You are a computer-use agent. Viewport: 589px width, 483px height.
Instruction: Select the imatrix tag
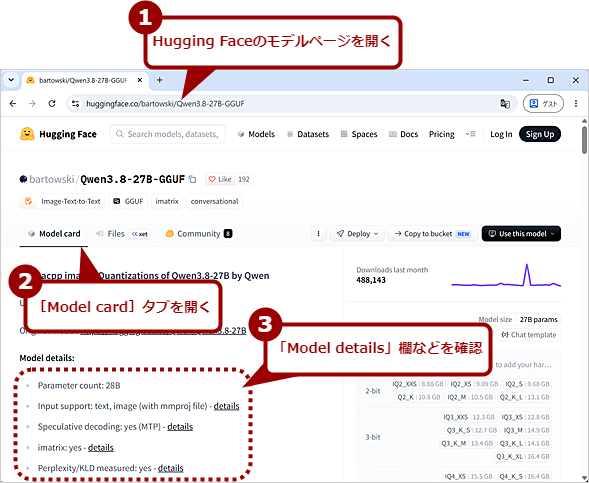click(167, 201)
